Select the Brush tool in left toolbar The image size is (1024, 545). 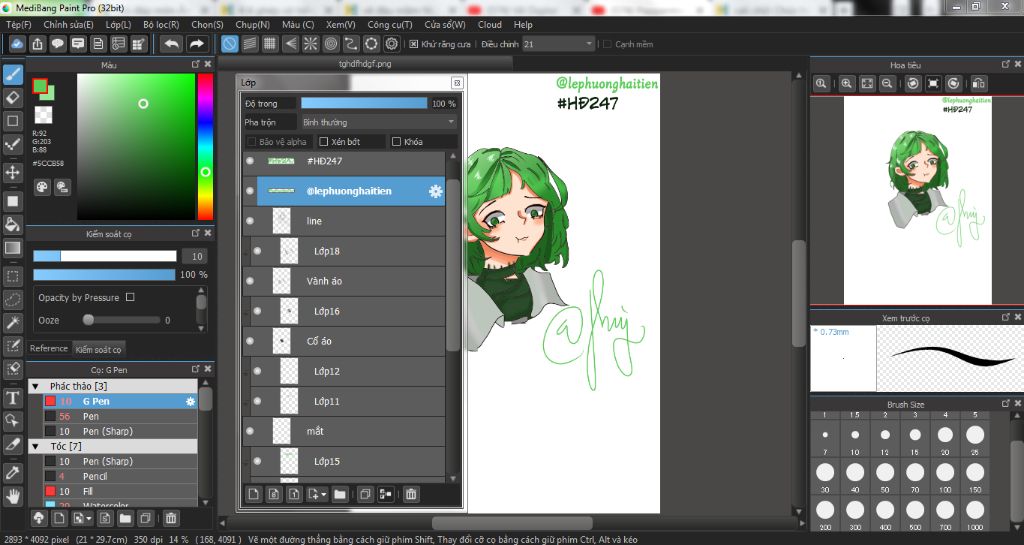point(12,75)
